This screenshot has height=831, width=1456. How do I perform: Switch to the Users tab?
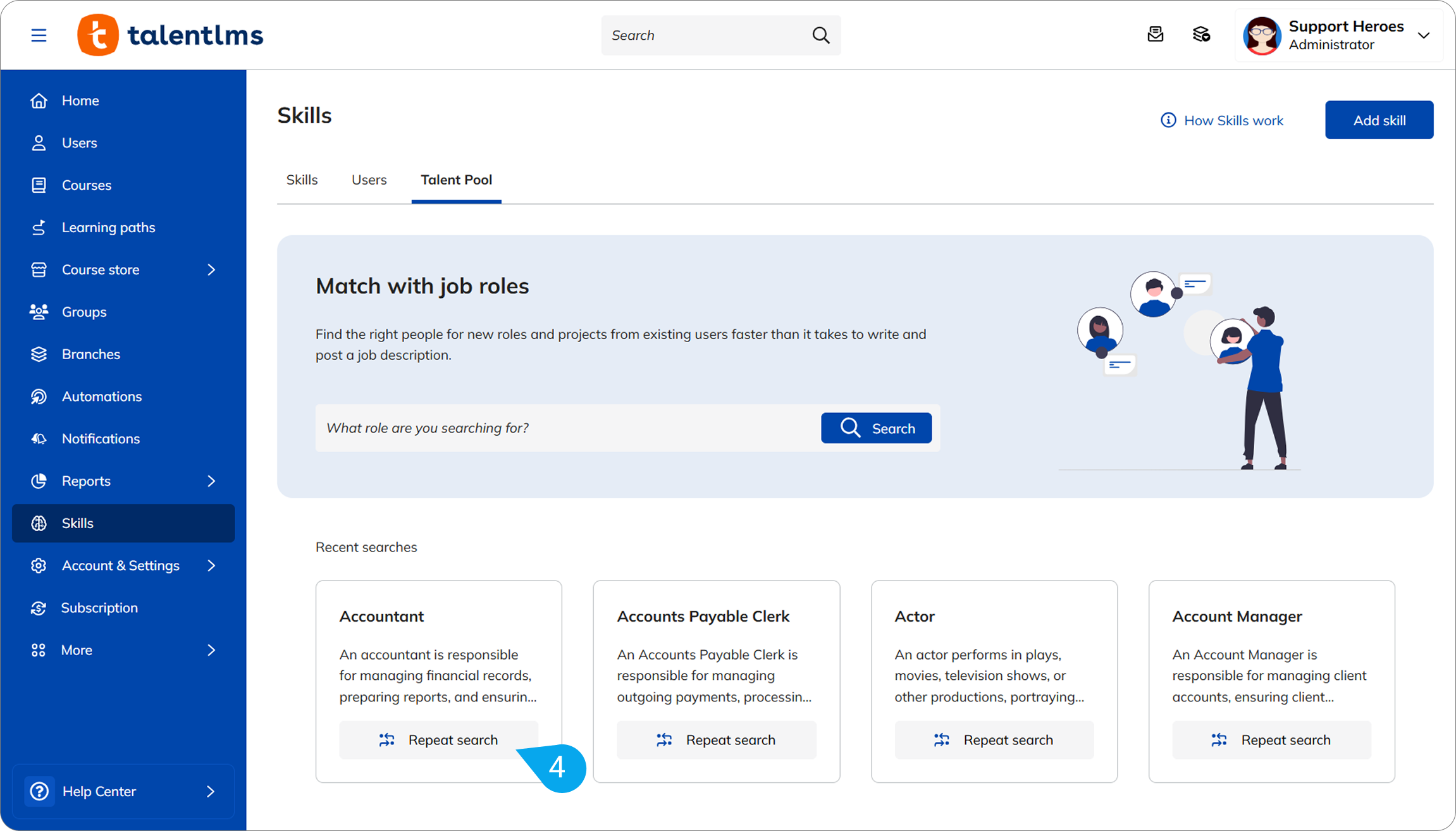tap(369, 180)
